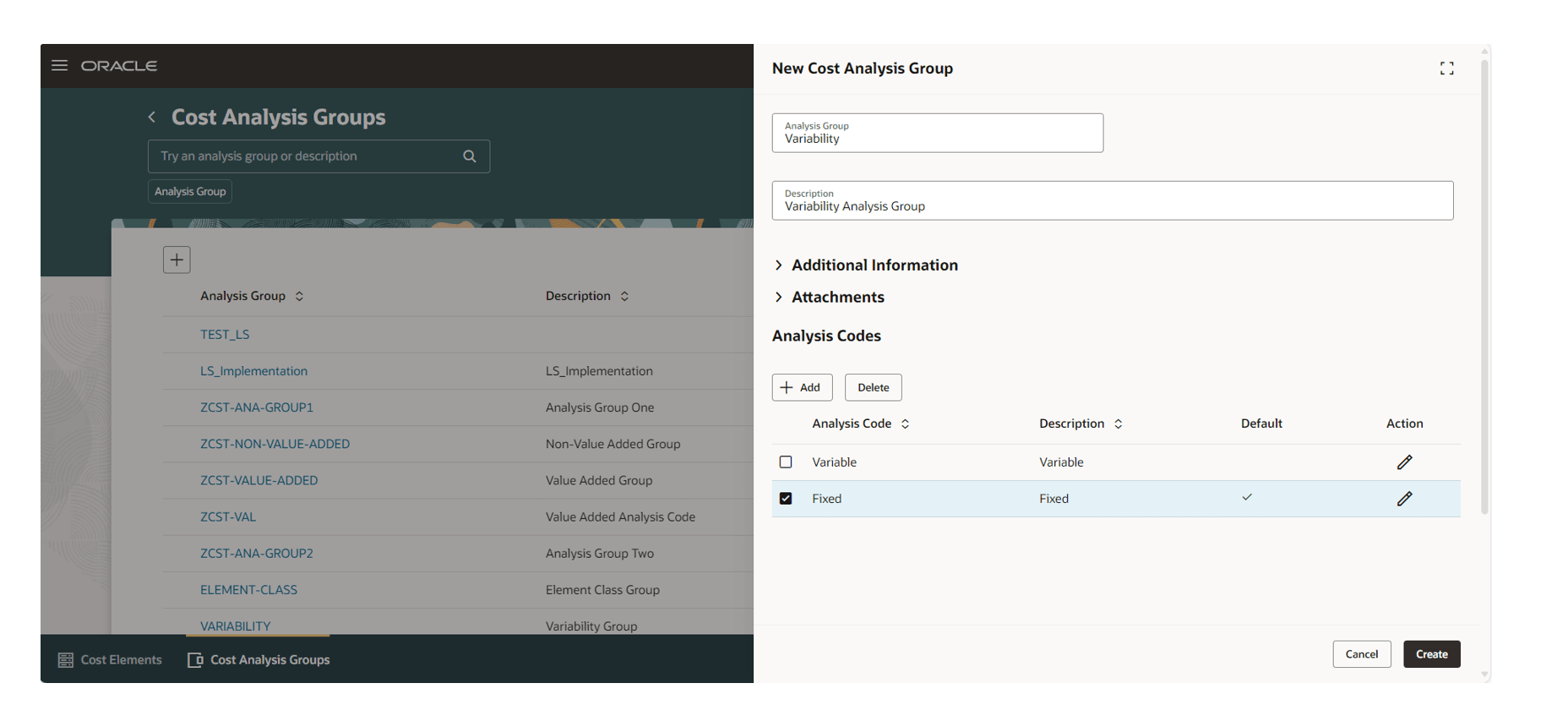Open the LS_Implementation group link

[253, 371]
